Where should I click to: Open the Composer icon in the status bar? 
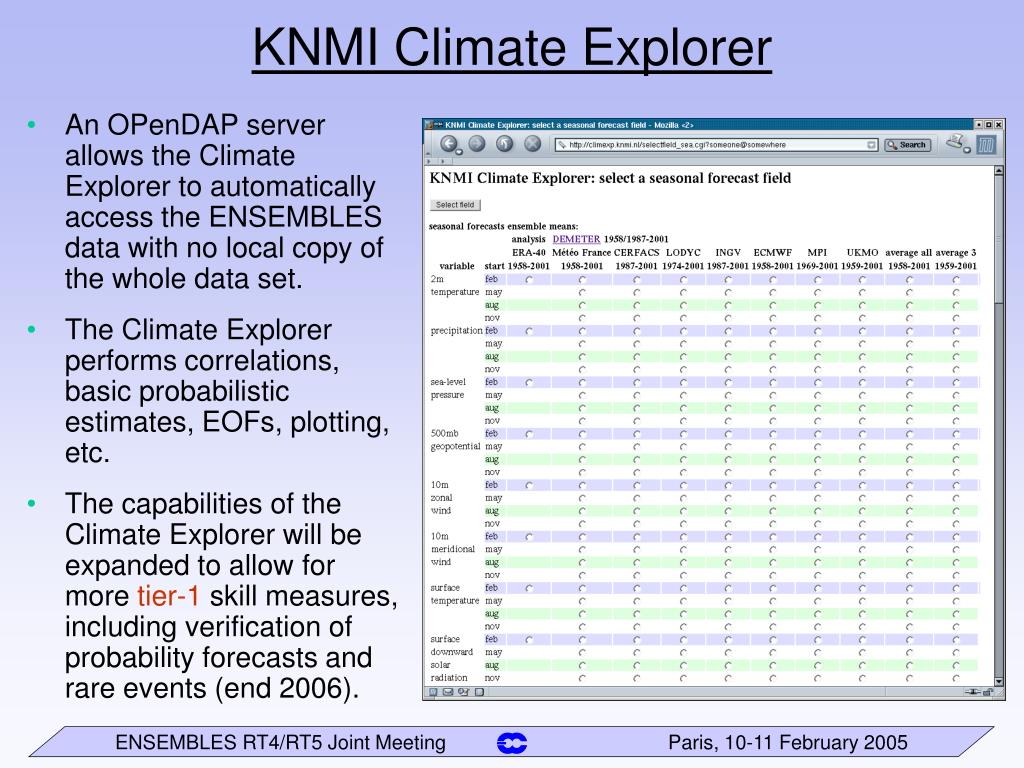(x=464, y=692)
